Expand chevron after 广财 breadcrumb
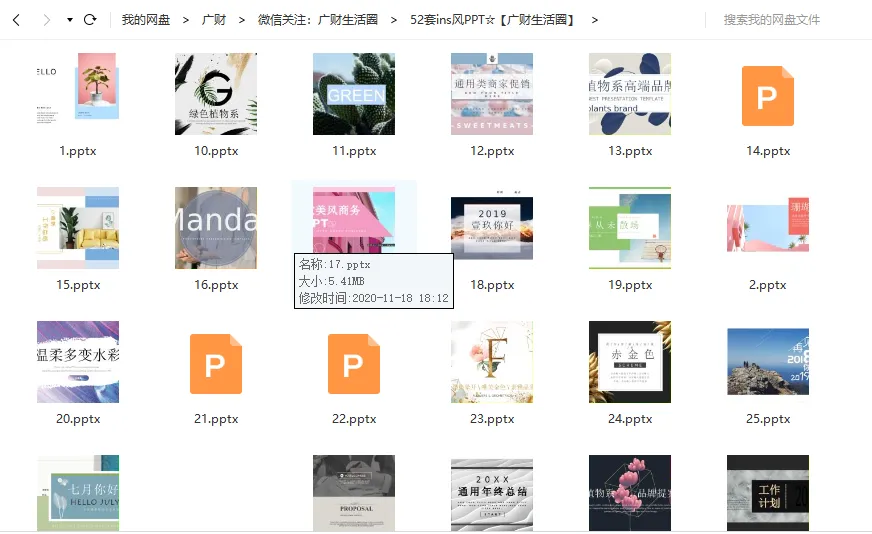The image size is (872, 534). click(241, 20)
